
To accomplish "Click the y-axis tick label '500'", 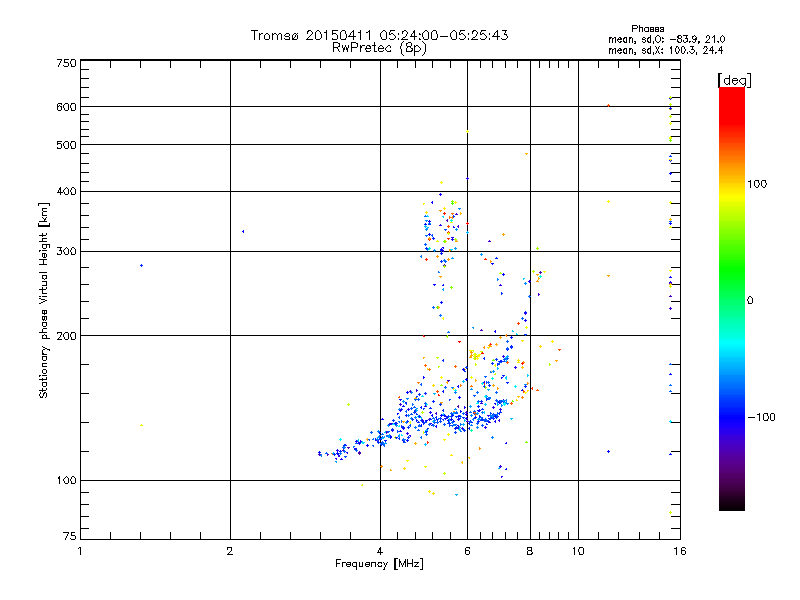I will pyautogui.click(x=66, y=145).
